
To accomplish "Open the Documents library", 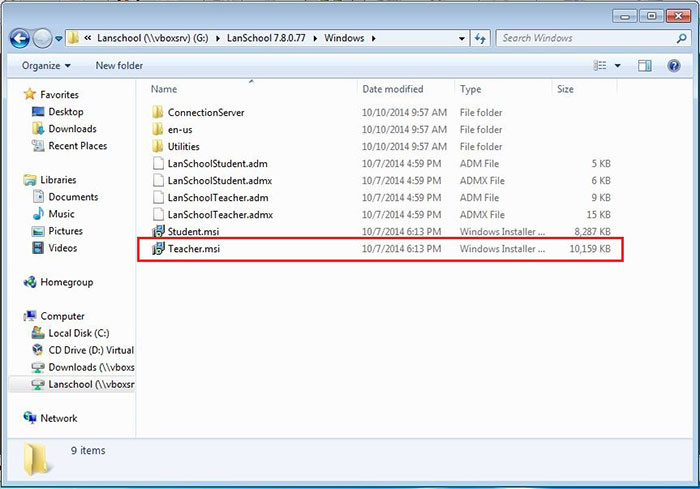I will coord(73,197).
